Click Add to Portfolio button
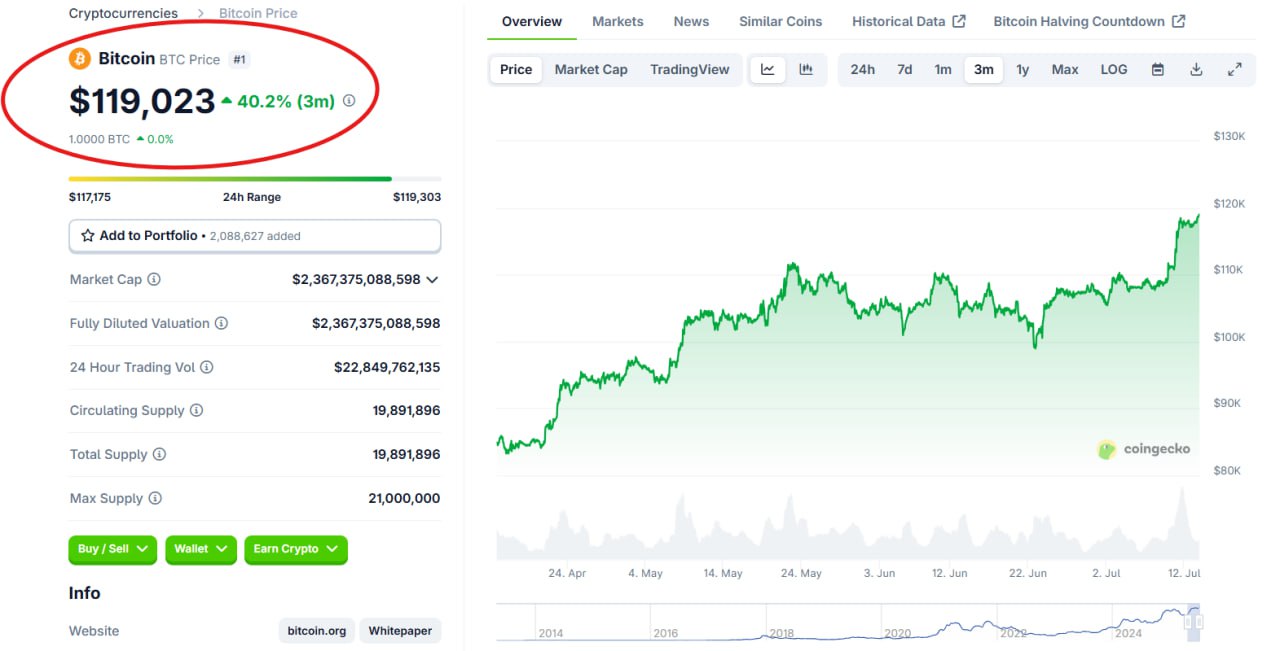This screenshot has width=1280, height=651. click(x=254, y=236)
